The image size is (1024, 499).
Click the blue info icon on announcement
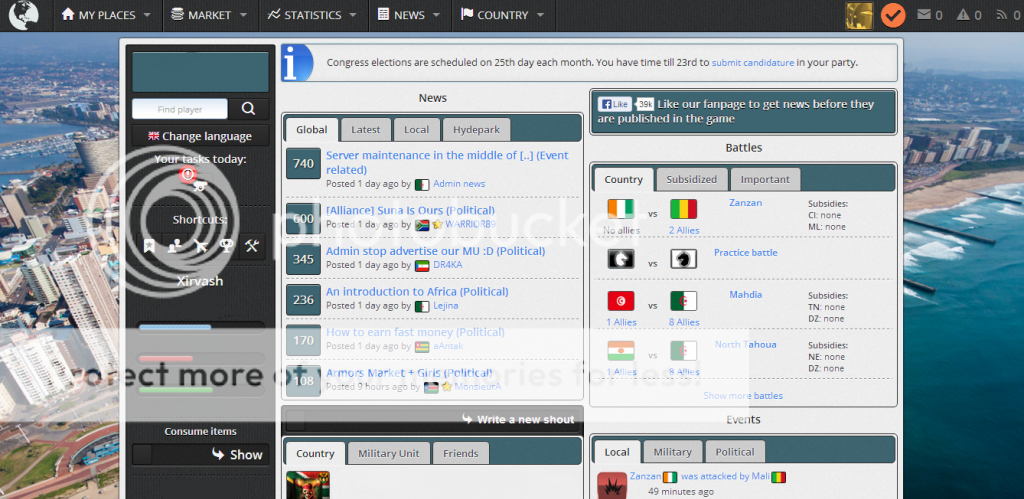[x=297, y=62]
